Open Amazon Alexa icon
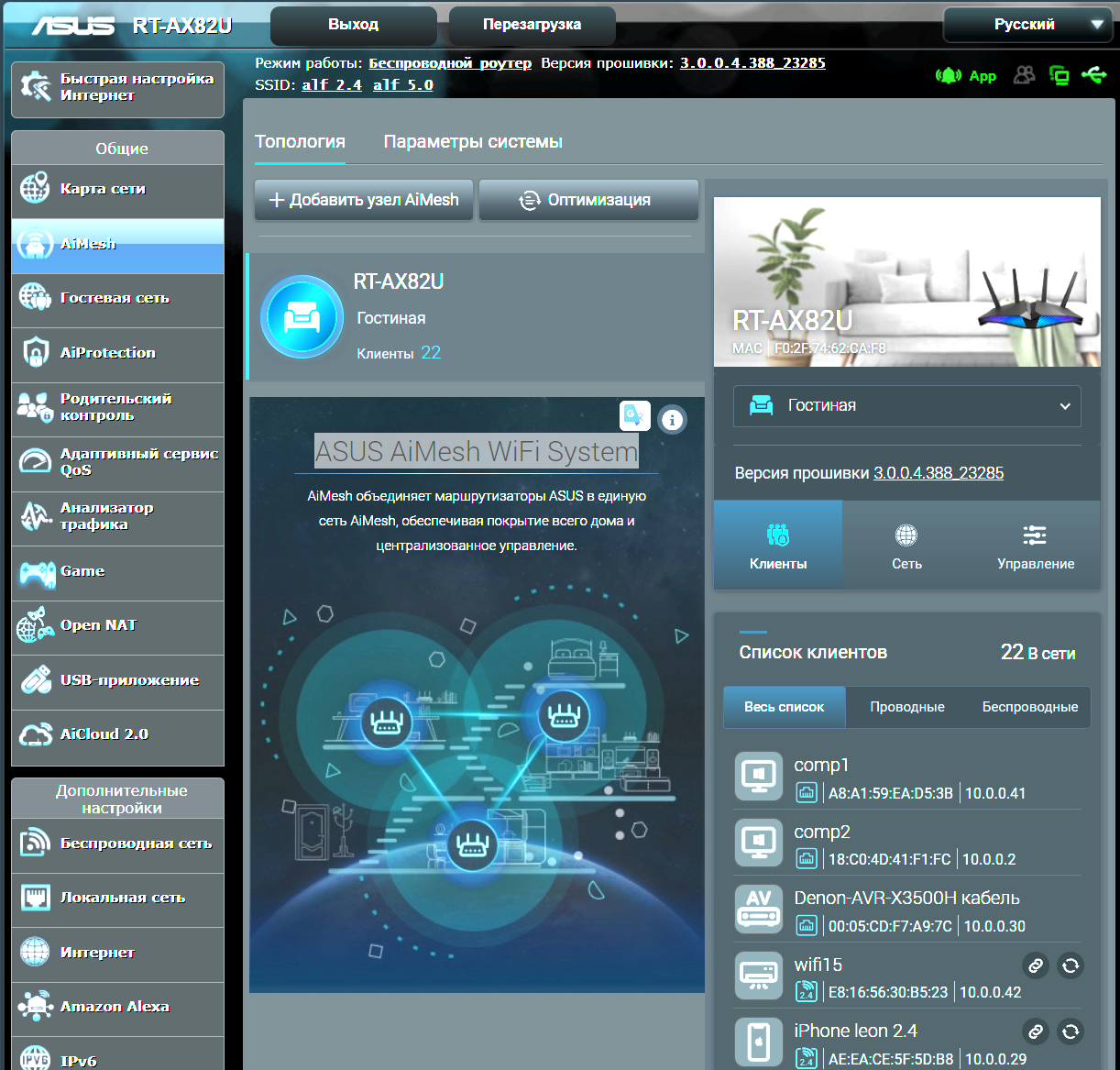Image resolution: width=1120 pixels, height=1070 pixels. coord(36,1006)
